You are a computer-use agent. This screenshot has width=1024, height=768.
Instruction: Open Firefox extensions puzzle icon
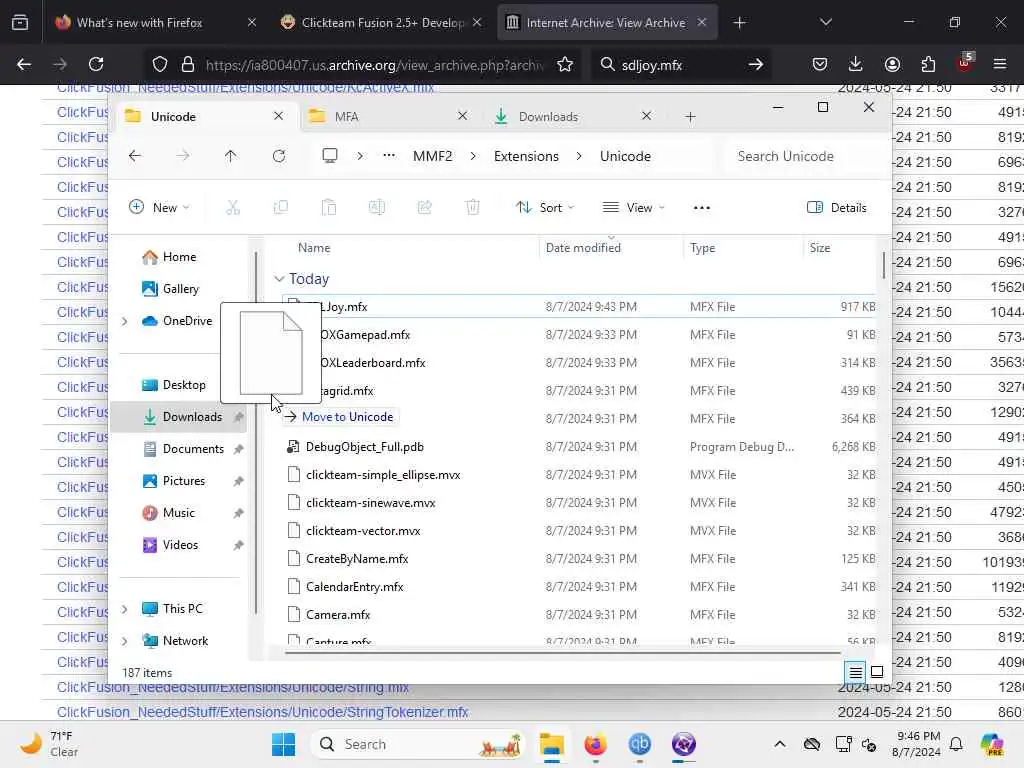pyautogui.click(x=928, y=64)
